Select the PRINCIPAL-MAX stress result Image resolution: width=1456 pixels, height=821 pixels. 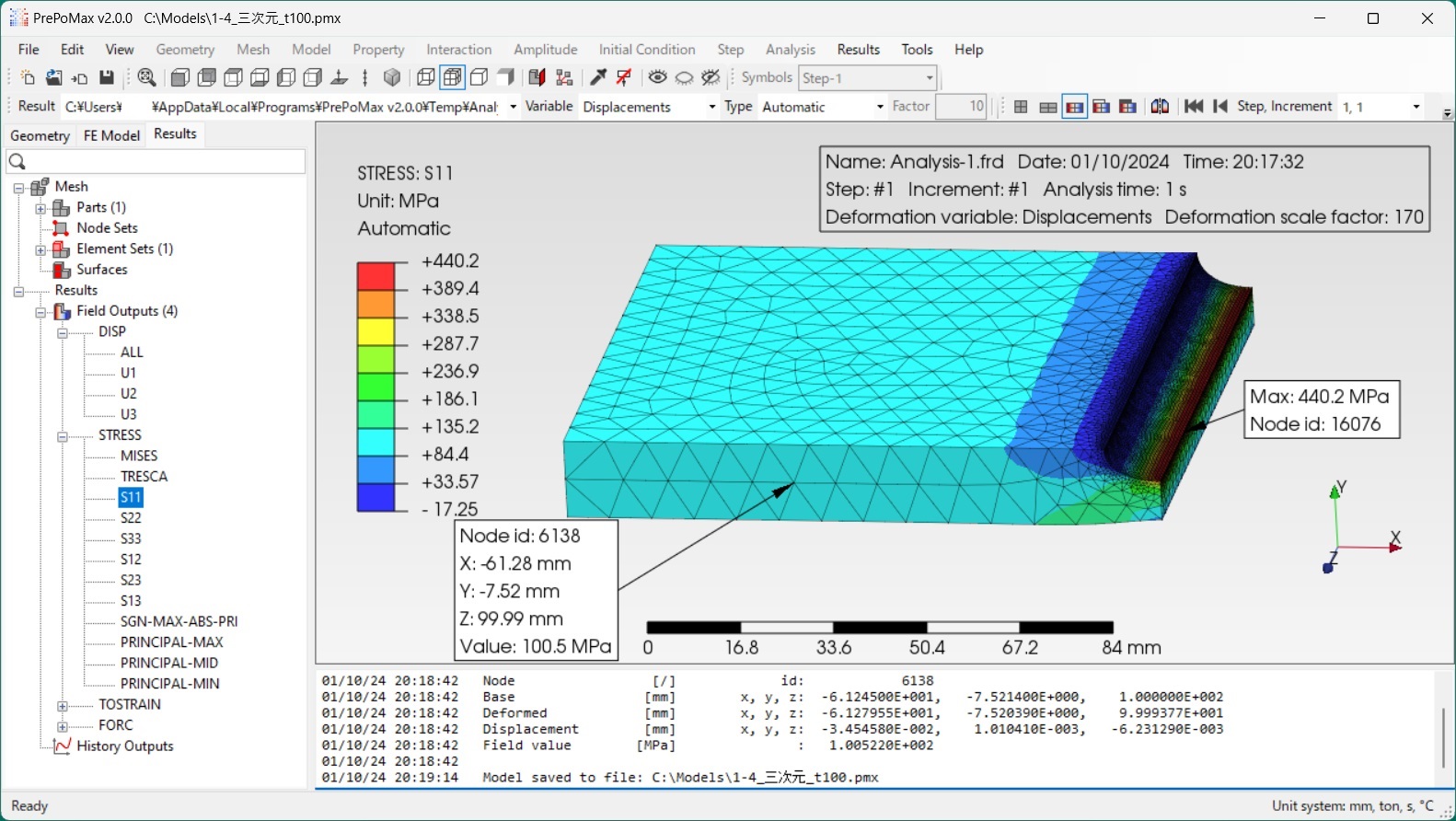tap(172, 642)
